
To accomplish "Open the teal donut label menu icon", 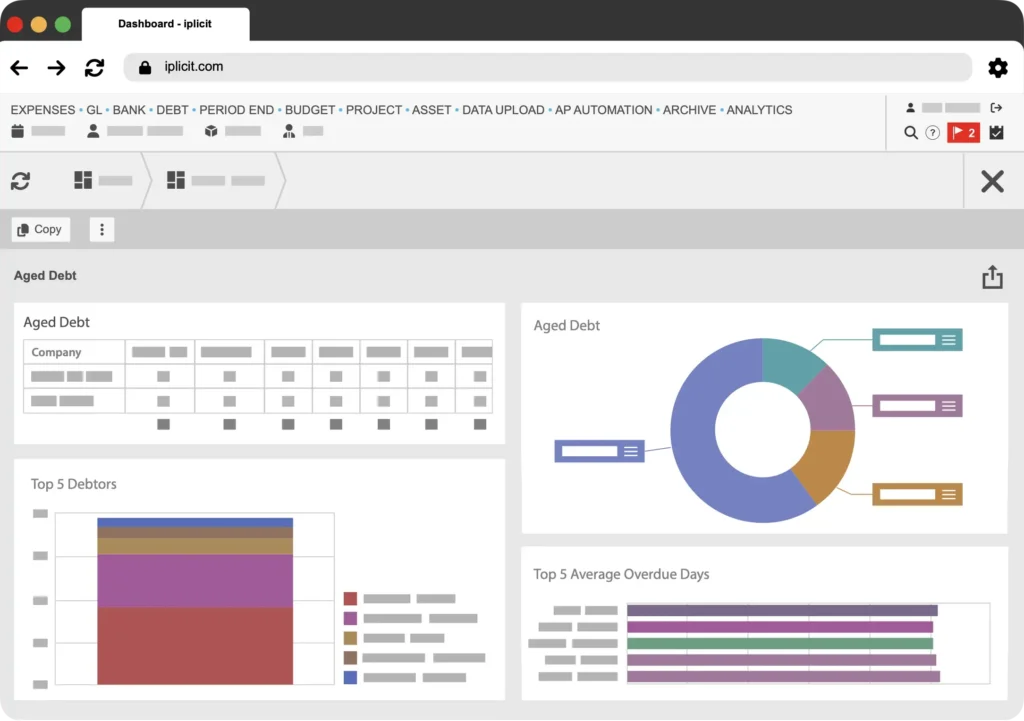I will pos(948,340).
